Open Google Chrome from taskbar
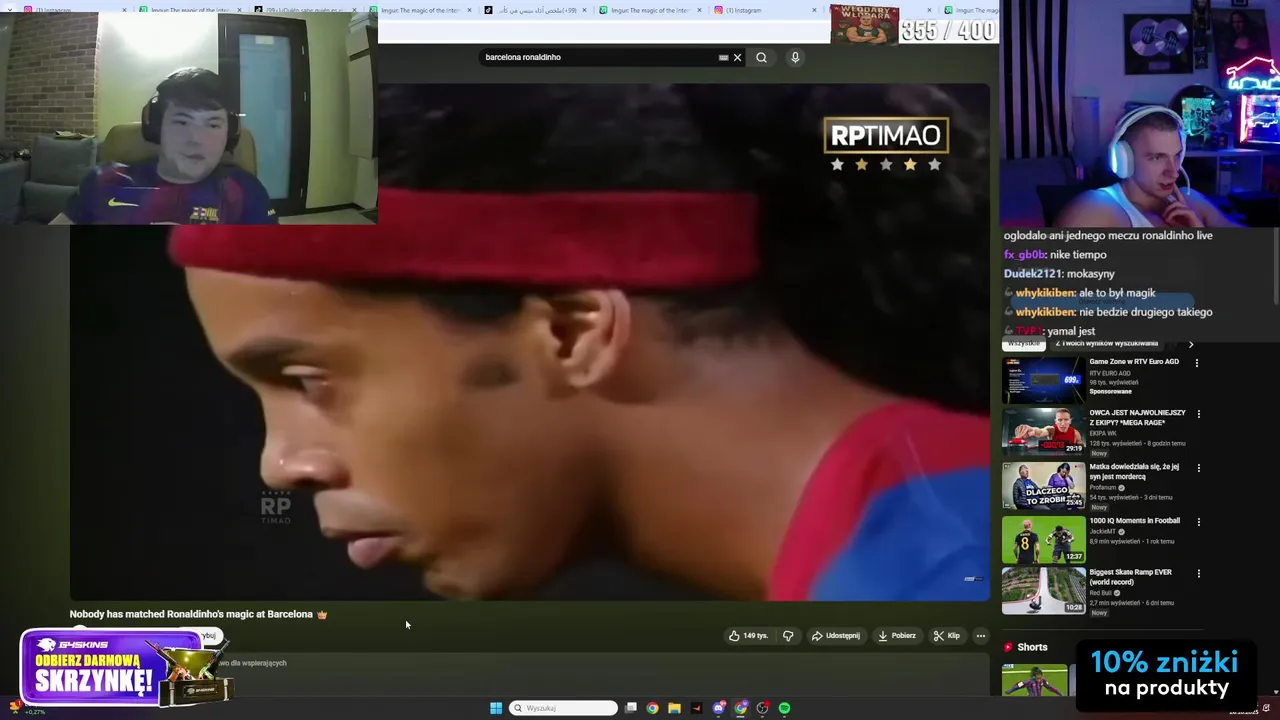Screen dimensions: 1280x720 (x=652, y=708)
